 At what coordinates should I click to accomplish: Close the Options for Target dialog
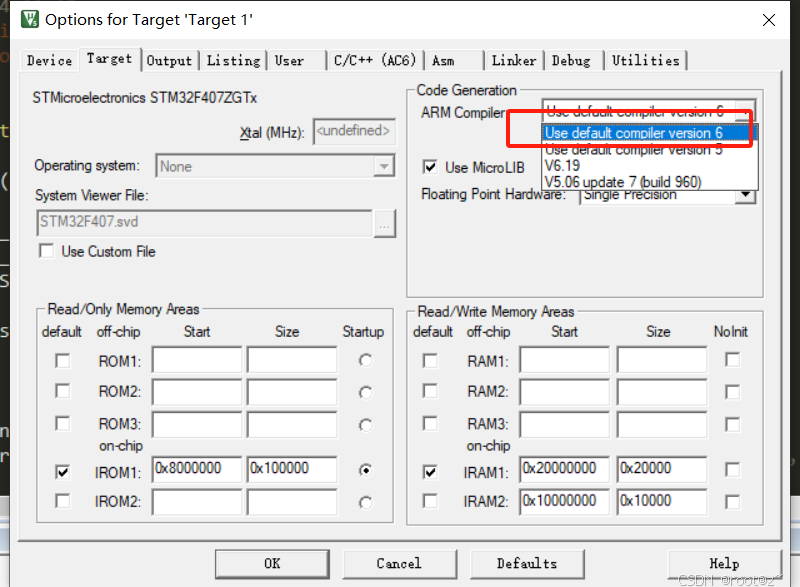(x=769, y=20)
